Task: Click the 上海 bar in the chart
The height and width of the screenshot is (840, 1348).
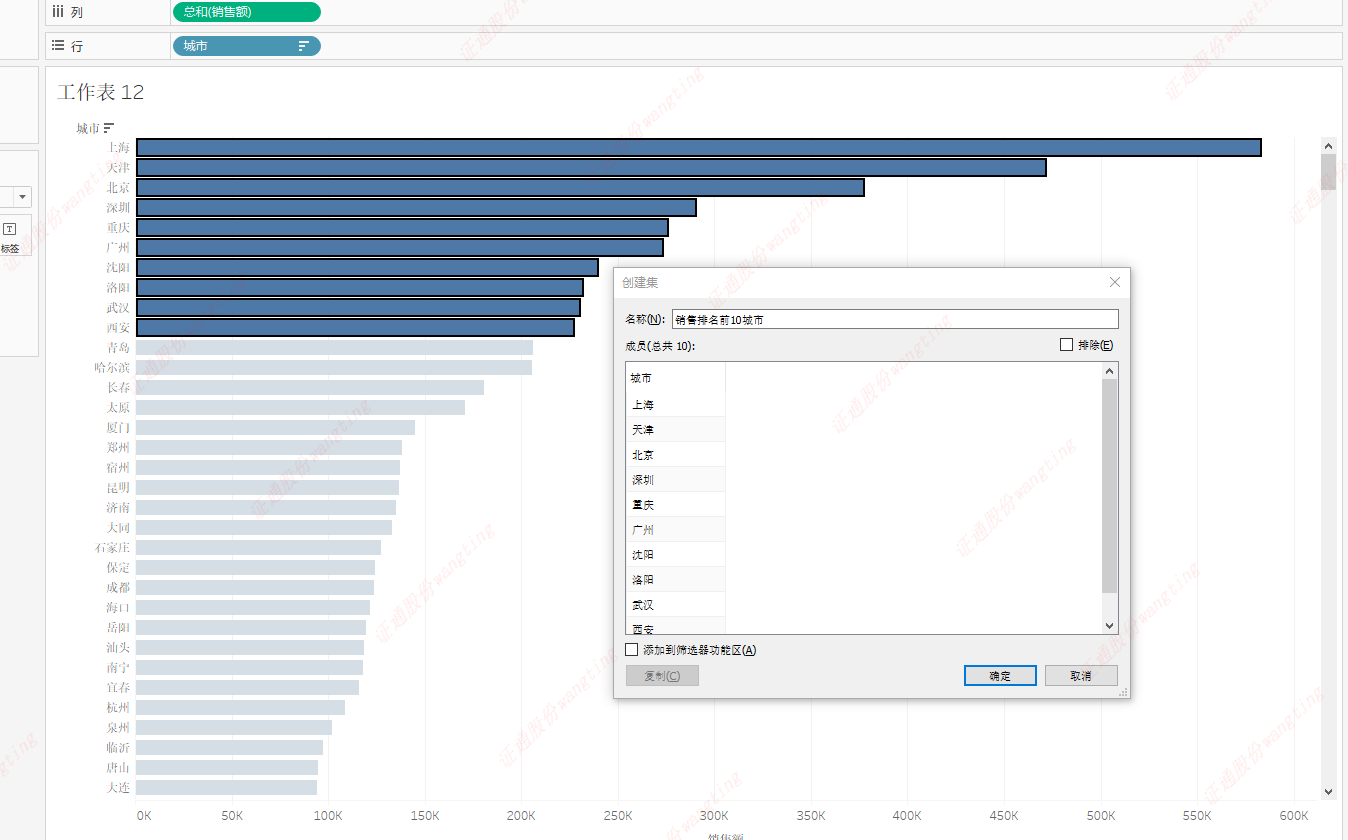Action: (699, 147)
